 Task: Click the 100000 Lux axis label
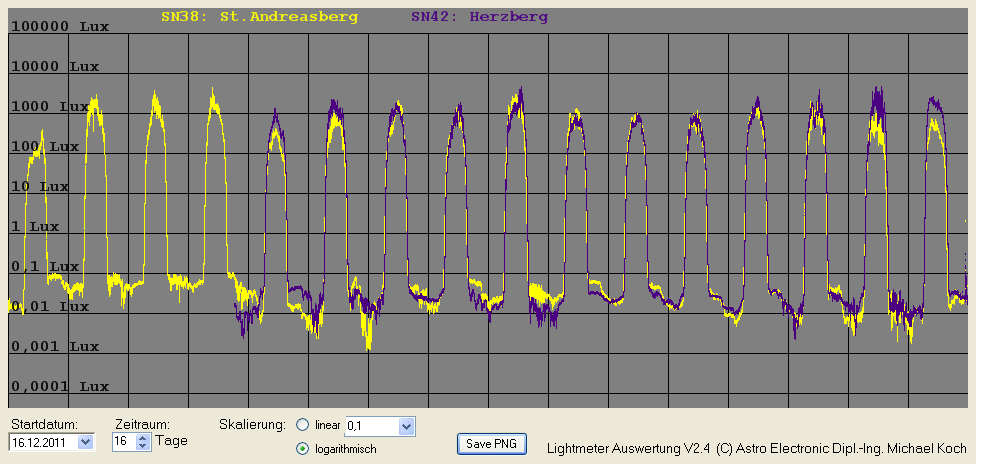click(56, 27)
